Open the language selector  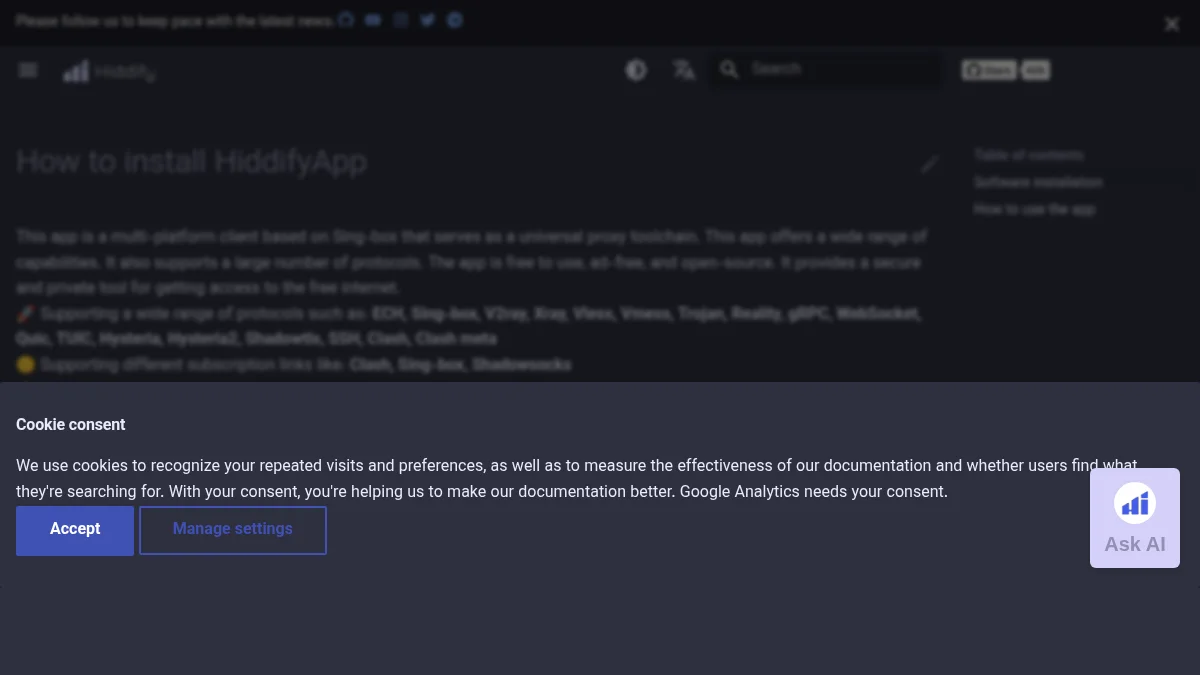(x=684, y=70)
